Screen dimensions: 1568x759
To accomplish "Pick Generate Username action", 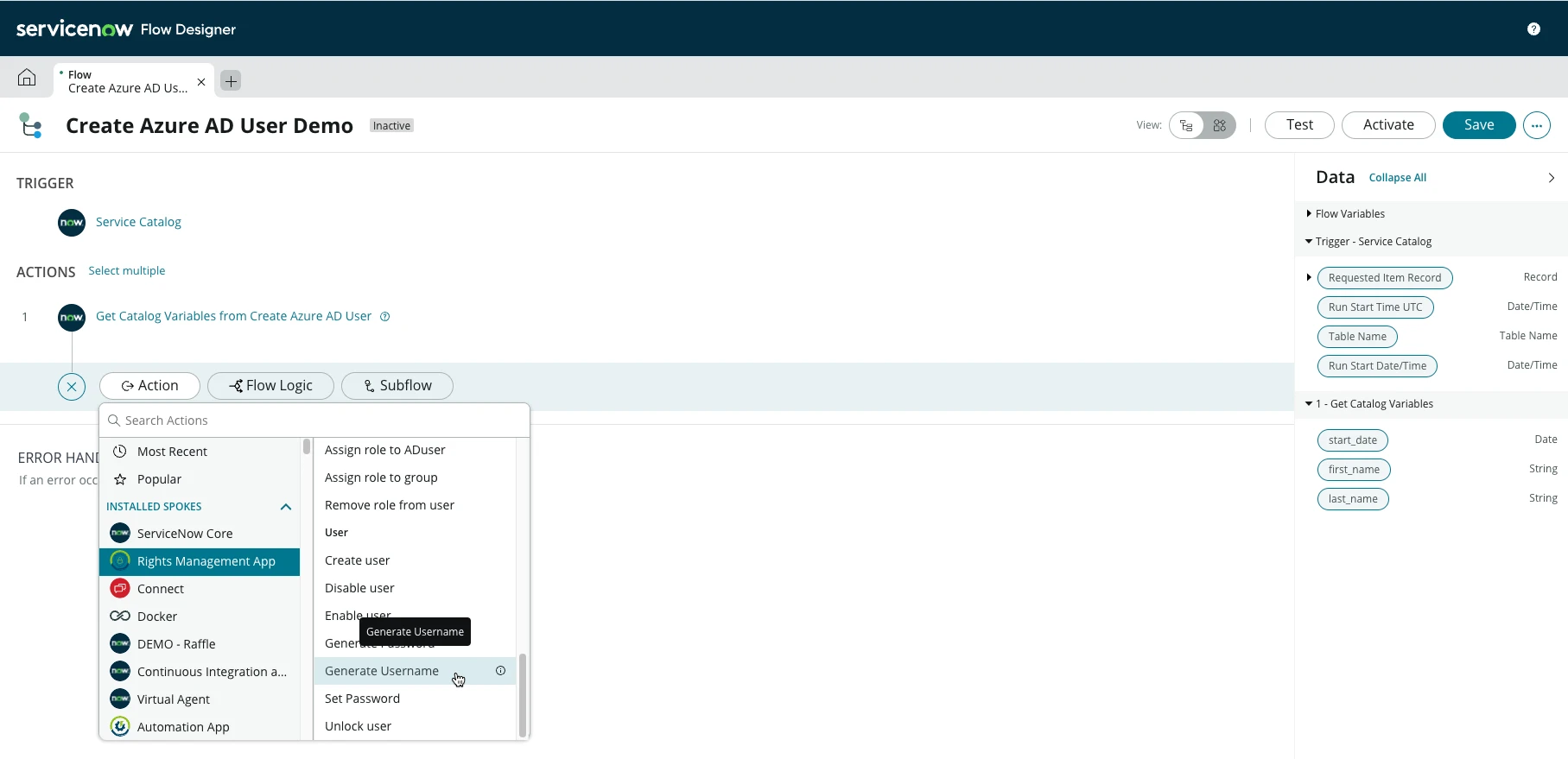I will coord(415,671).
